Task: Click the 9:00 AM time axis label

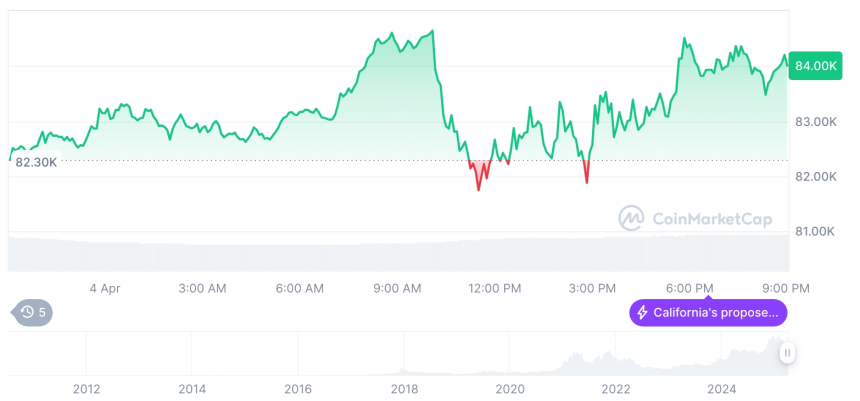Action: point(397,288)
